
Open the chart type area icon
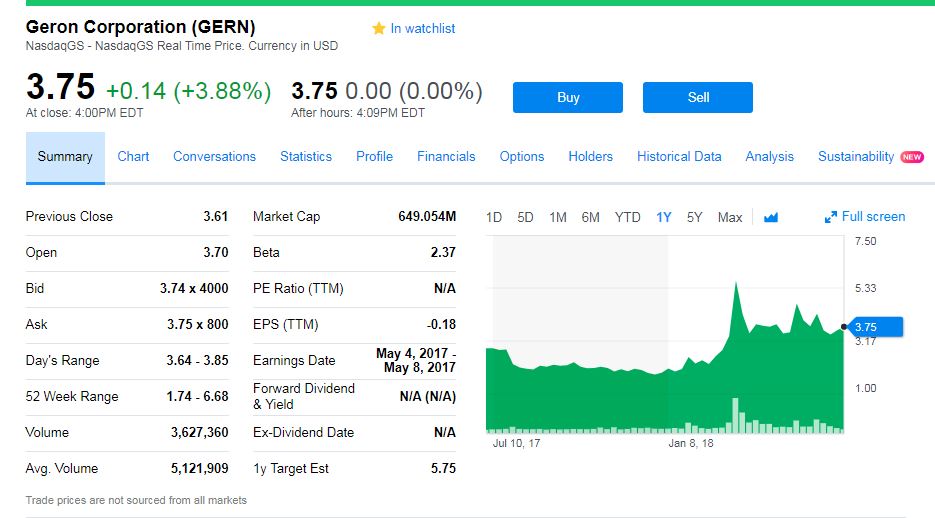(x=770, y=217)
